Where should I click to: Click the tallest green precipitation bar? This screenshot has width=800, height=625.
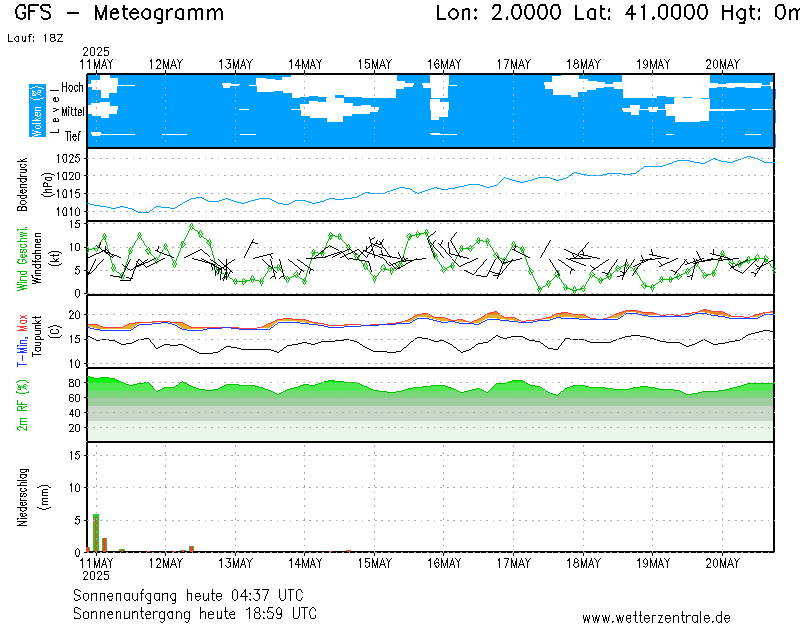[96, 533]
